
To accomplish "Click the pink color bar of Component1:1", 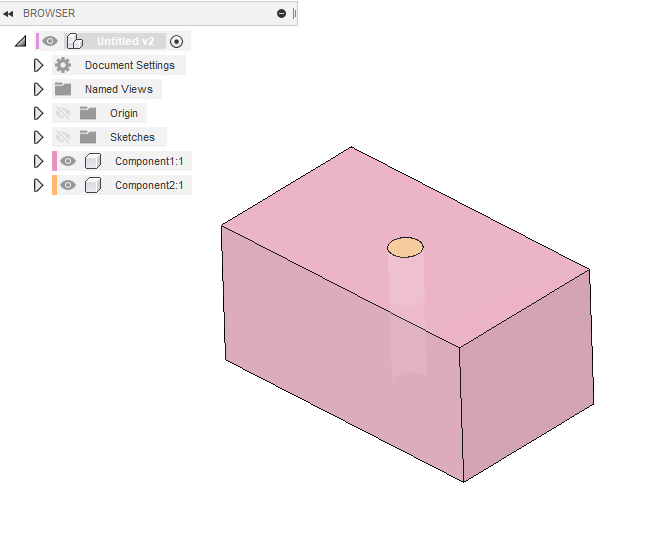I will 54,161.
